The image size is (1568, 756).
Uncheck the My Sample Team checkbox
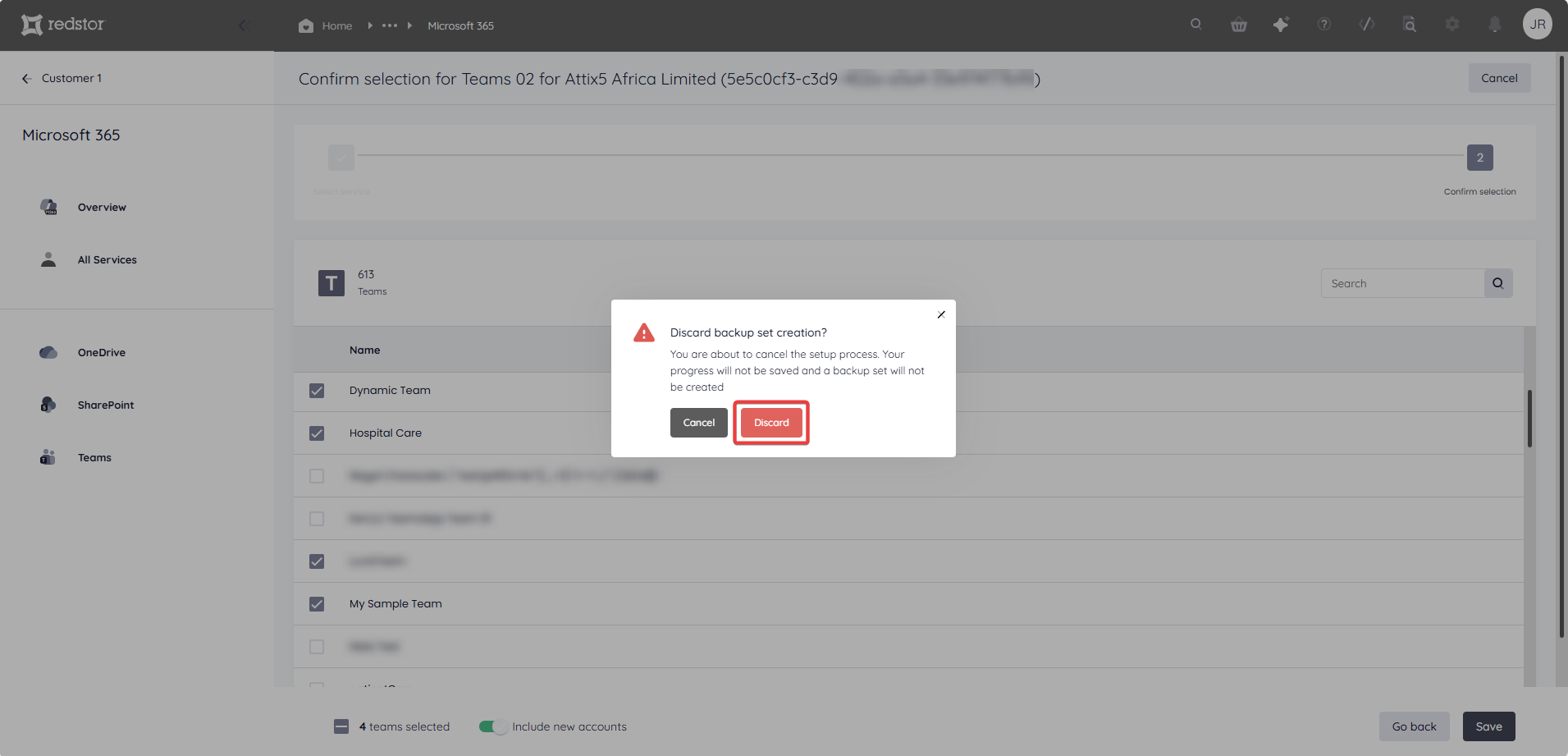317,604
